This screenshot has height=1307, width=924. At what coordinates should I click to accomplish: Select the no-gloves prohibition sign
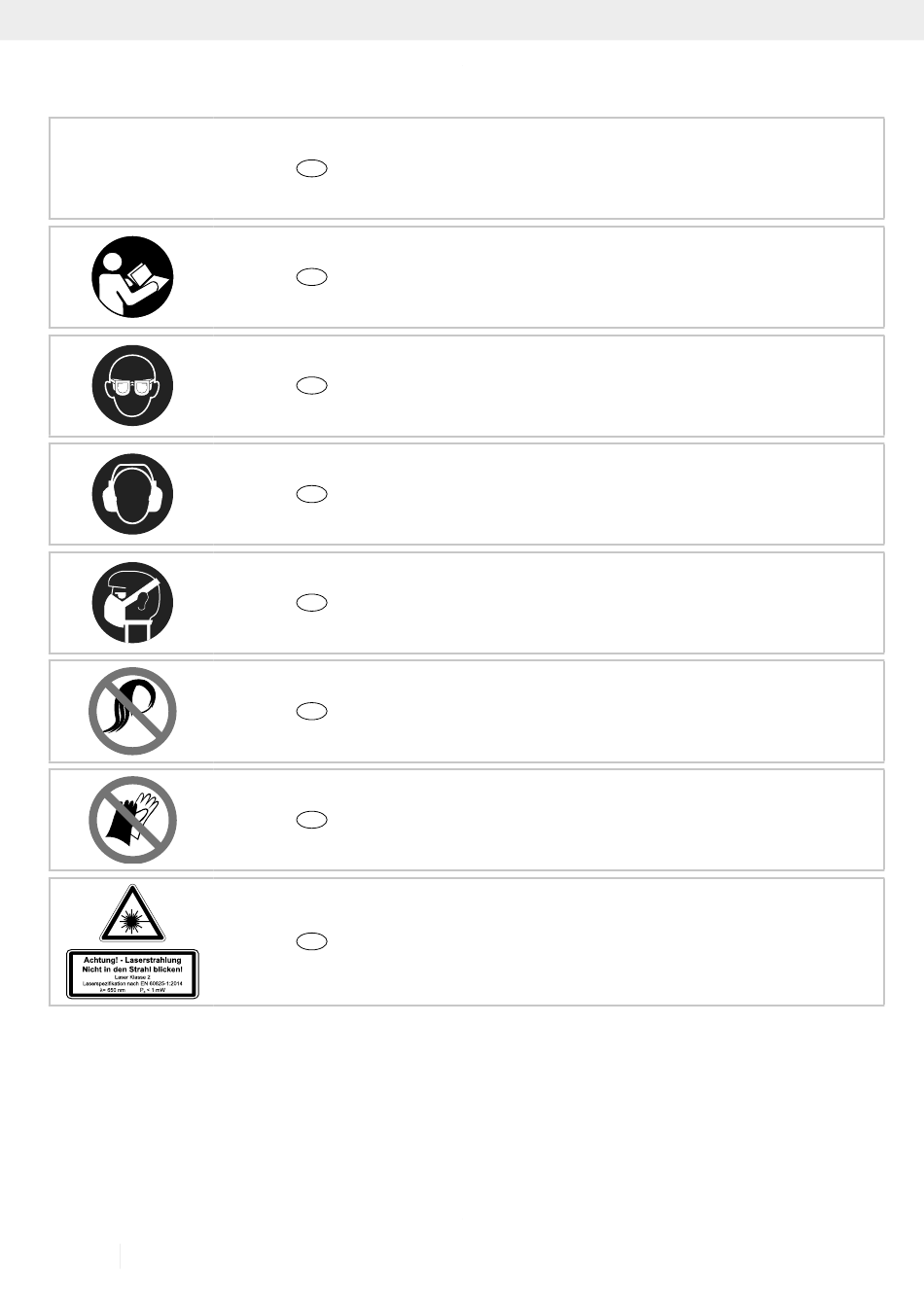133,820
